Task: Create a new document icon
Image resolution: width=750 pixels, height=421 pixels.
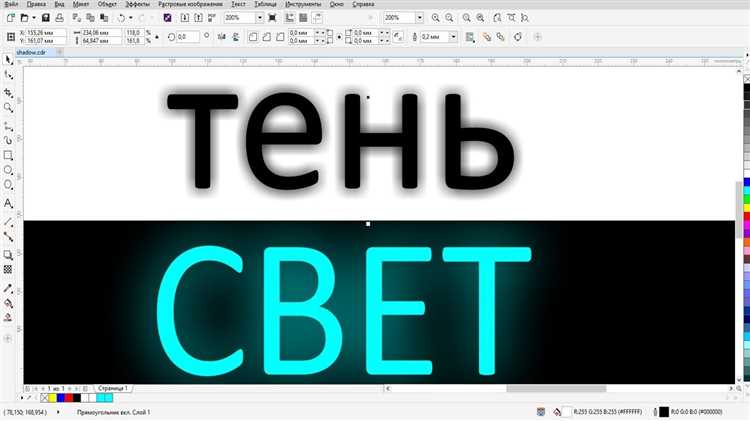Action: 11,18
